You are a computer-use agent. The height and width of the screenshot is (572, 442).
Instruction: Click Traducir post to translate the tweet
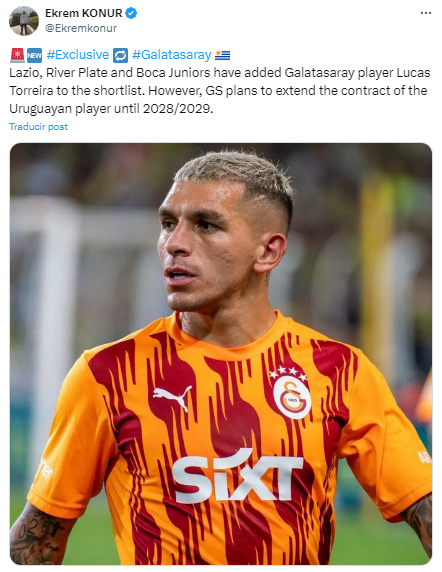(38, 127)
